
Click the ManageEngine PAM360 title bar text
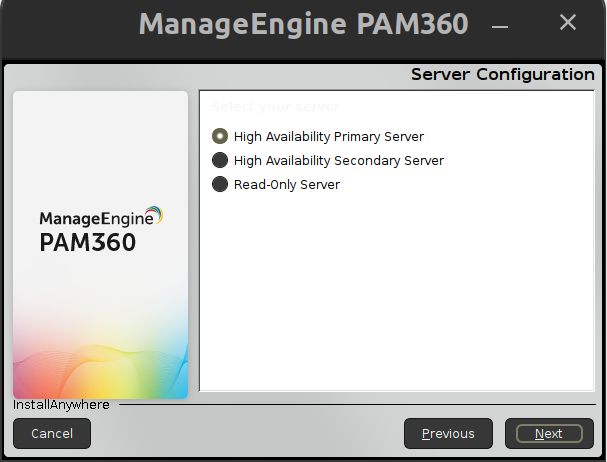coord(304,24)
